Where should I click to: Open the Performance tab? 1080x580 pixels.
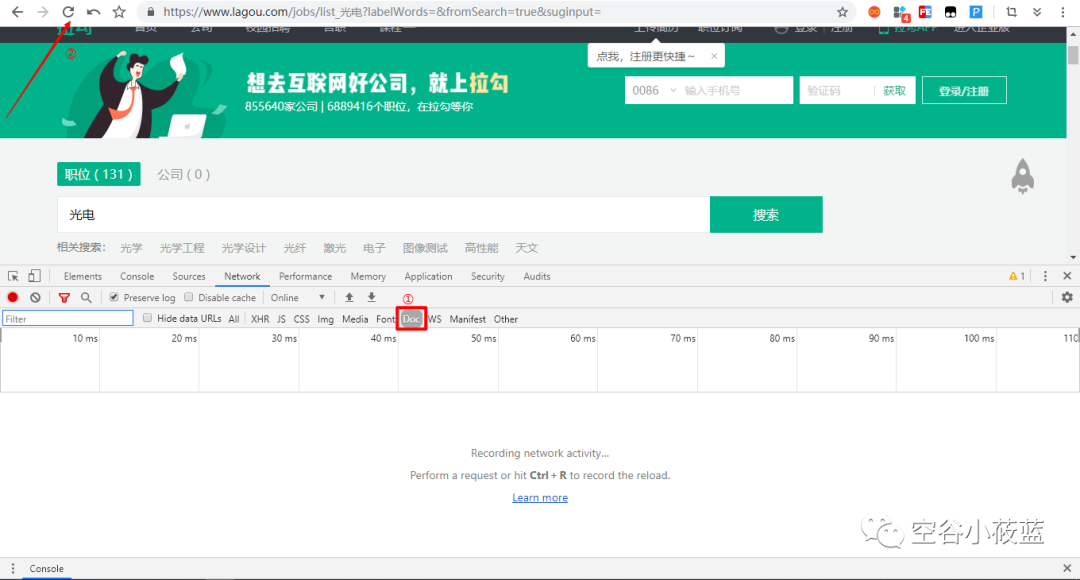(305, 276)
